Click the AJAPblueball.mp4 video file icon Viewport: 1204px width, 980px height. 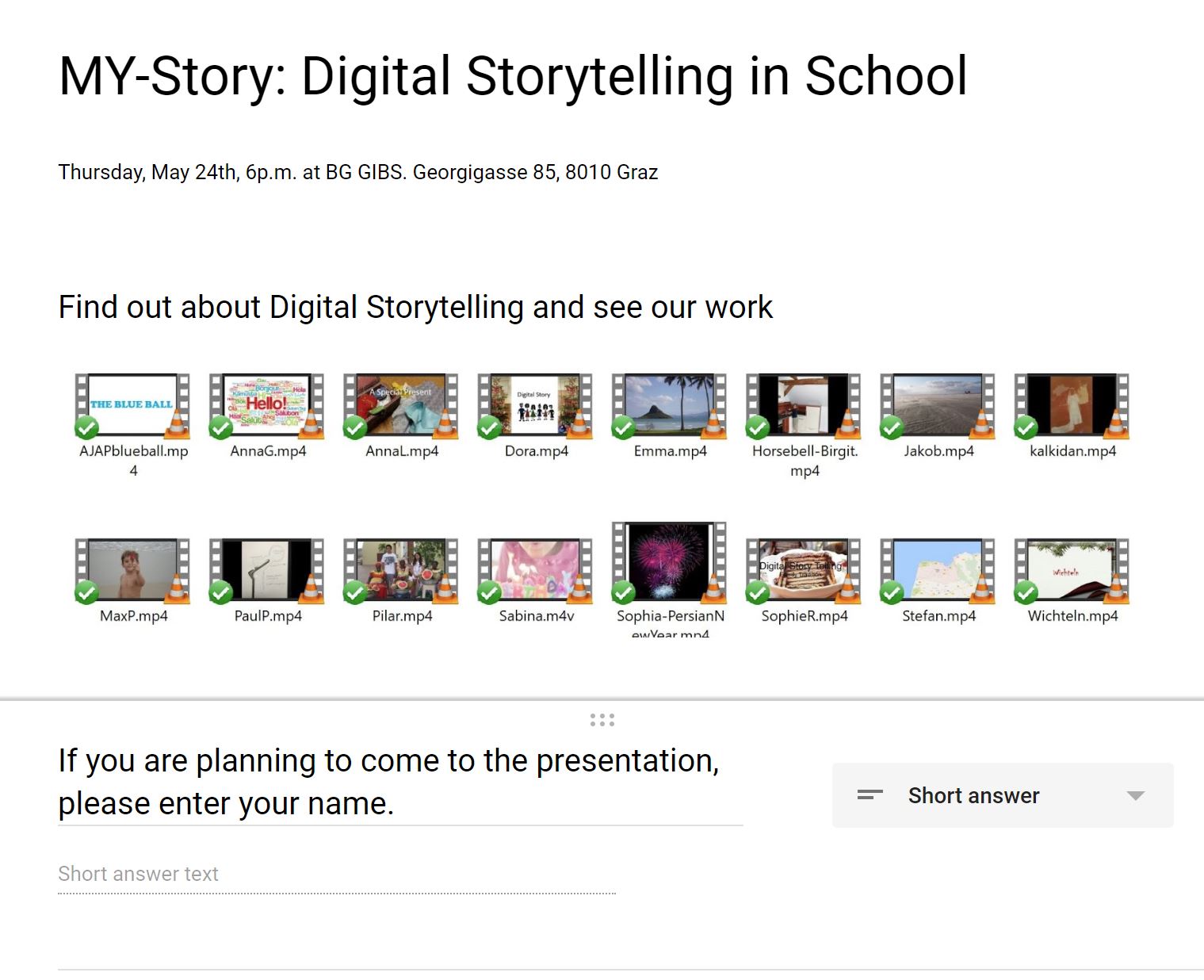point(132,405)
